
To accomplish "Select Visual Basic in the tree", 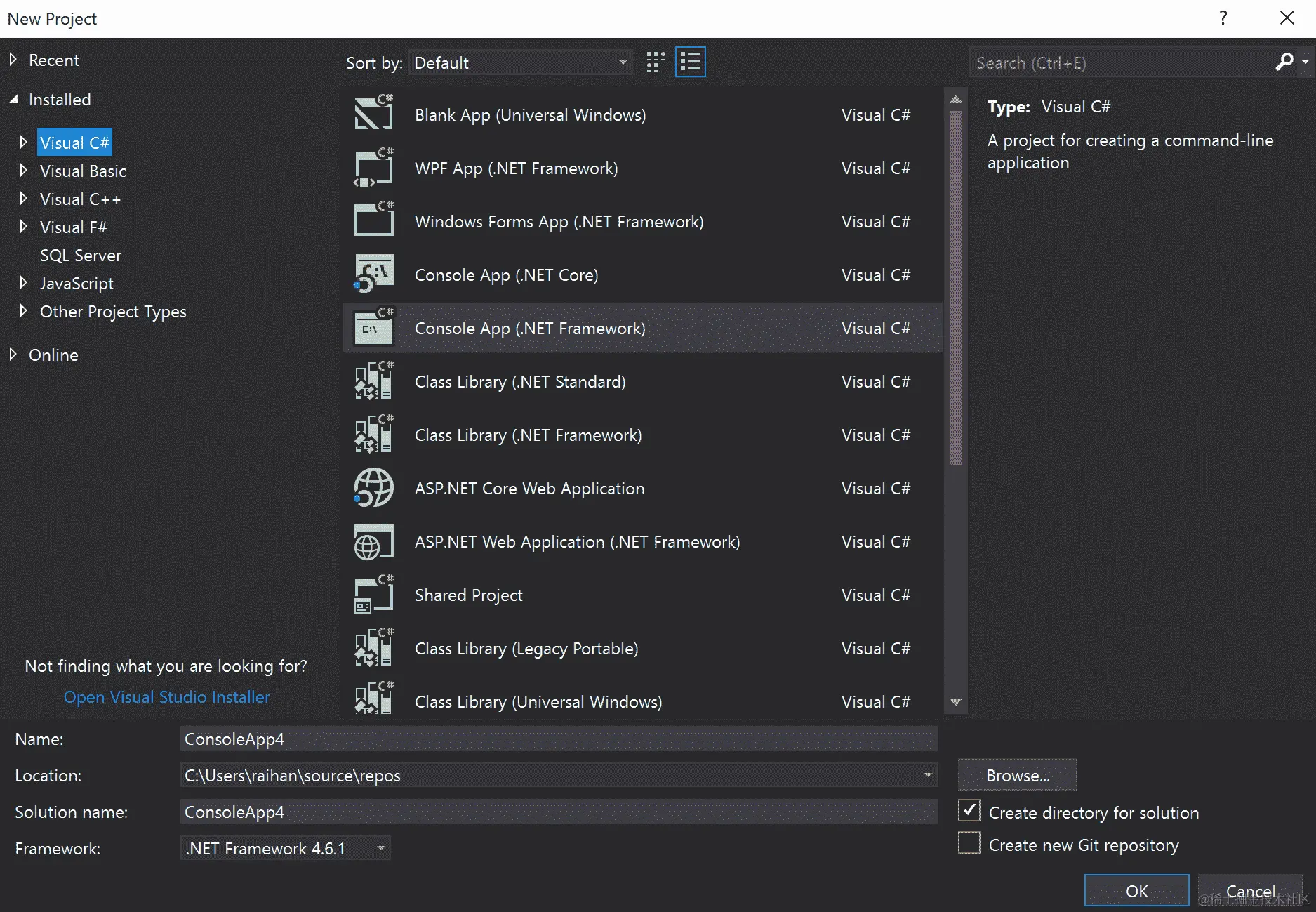I will pos(83,171).
